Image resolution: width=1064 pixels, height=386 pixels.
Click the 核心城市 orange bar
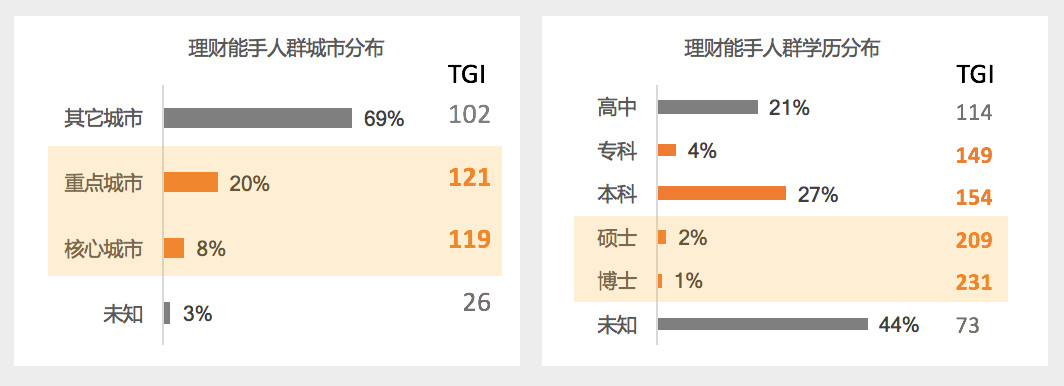174,248
